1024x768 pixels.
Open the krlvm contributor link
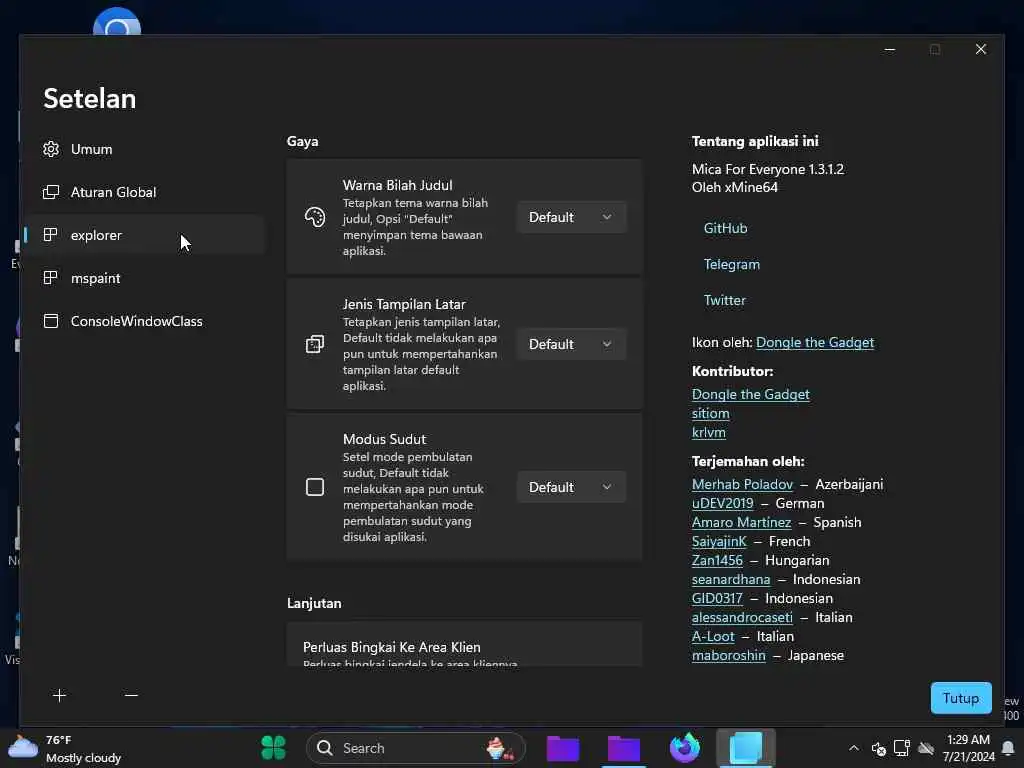[x=709, y=432]
